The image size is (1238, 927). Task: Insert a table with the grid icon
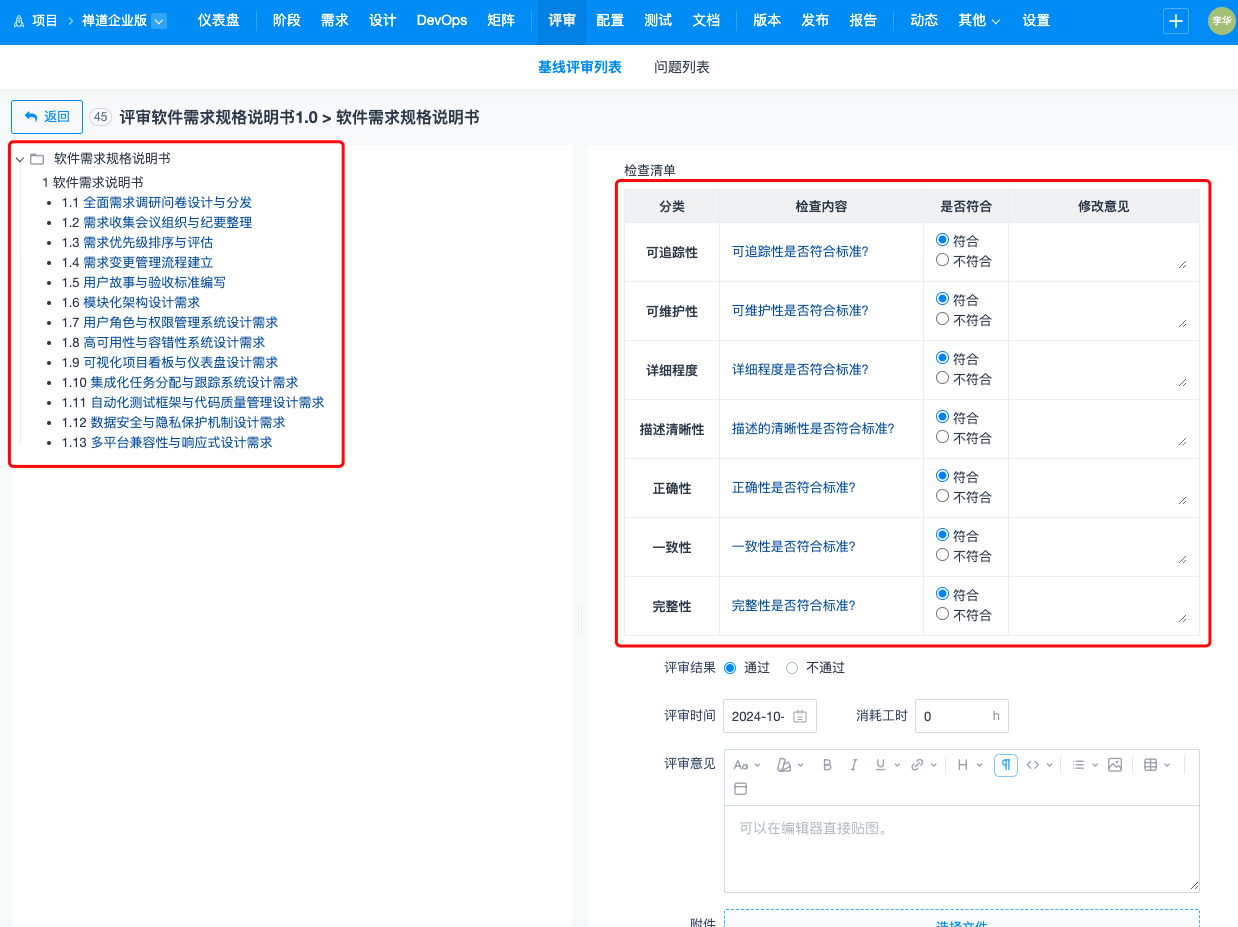(1151, 765)
